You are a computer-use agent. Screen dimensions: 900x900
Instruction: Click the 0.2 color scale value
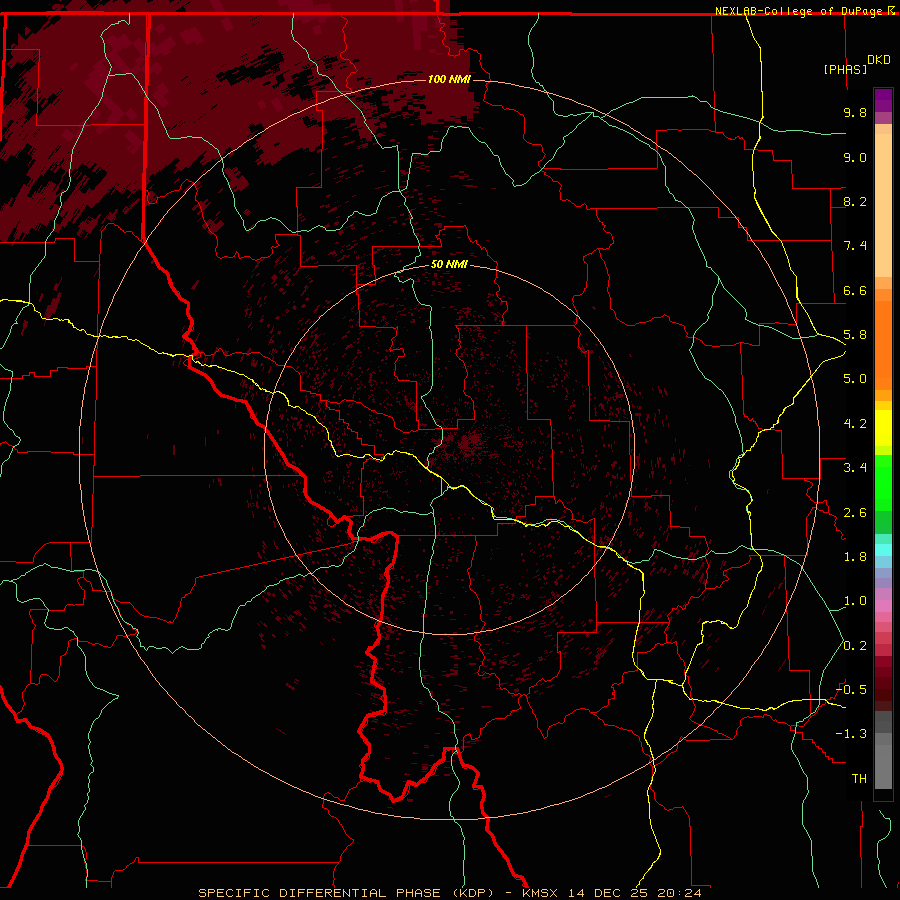coord(855,646)
